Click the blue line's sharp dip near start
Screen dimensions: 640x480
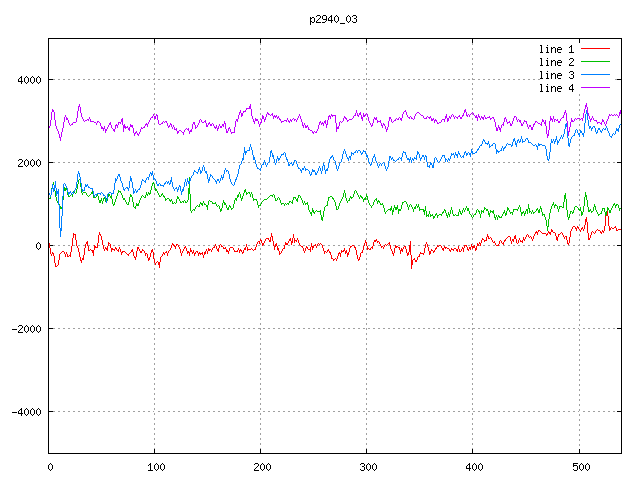tap(60, 234)
